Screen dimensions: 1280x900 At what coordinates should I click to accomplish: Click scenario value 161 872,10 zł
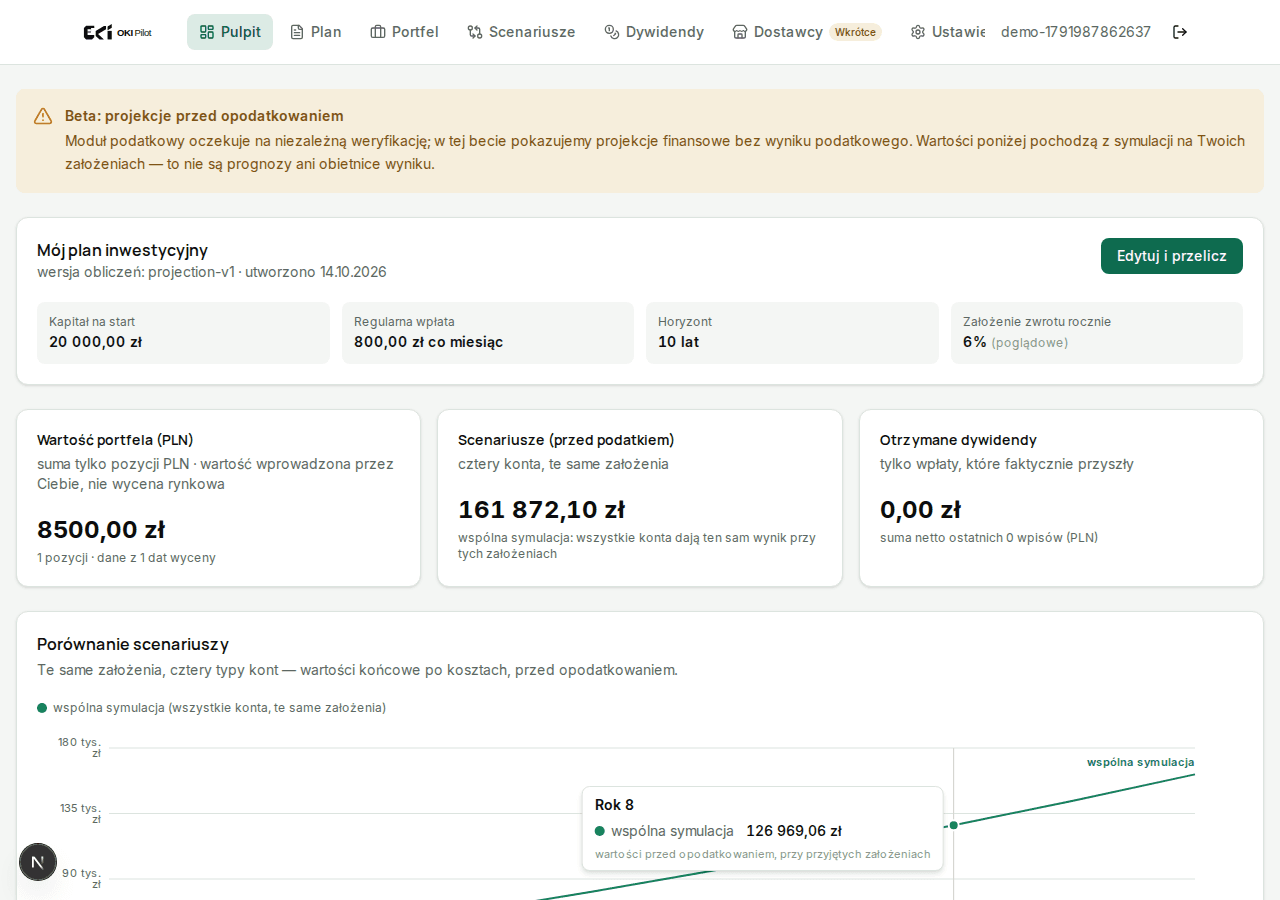coord(542,510)
